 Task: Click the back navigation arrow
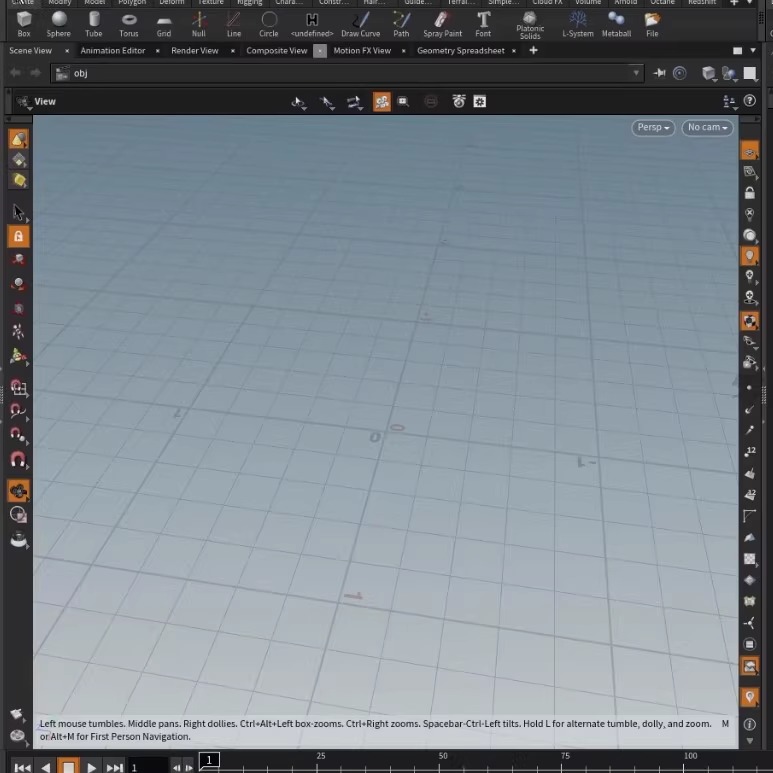(15, 73)
